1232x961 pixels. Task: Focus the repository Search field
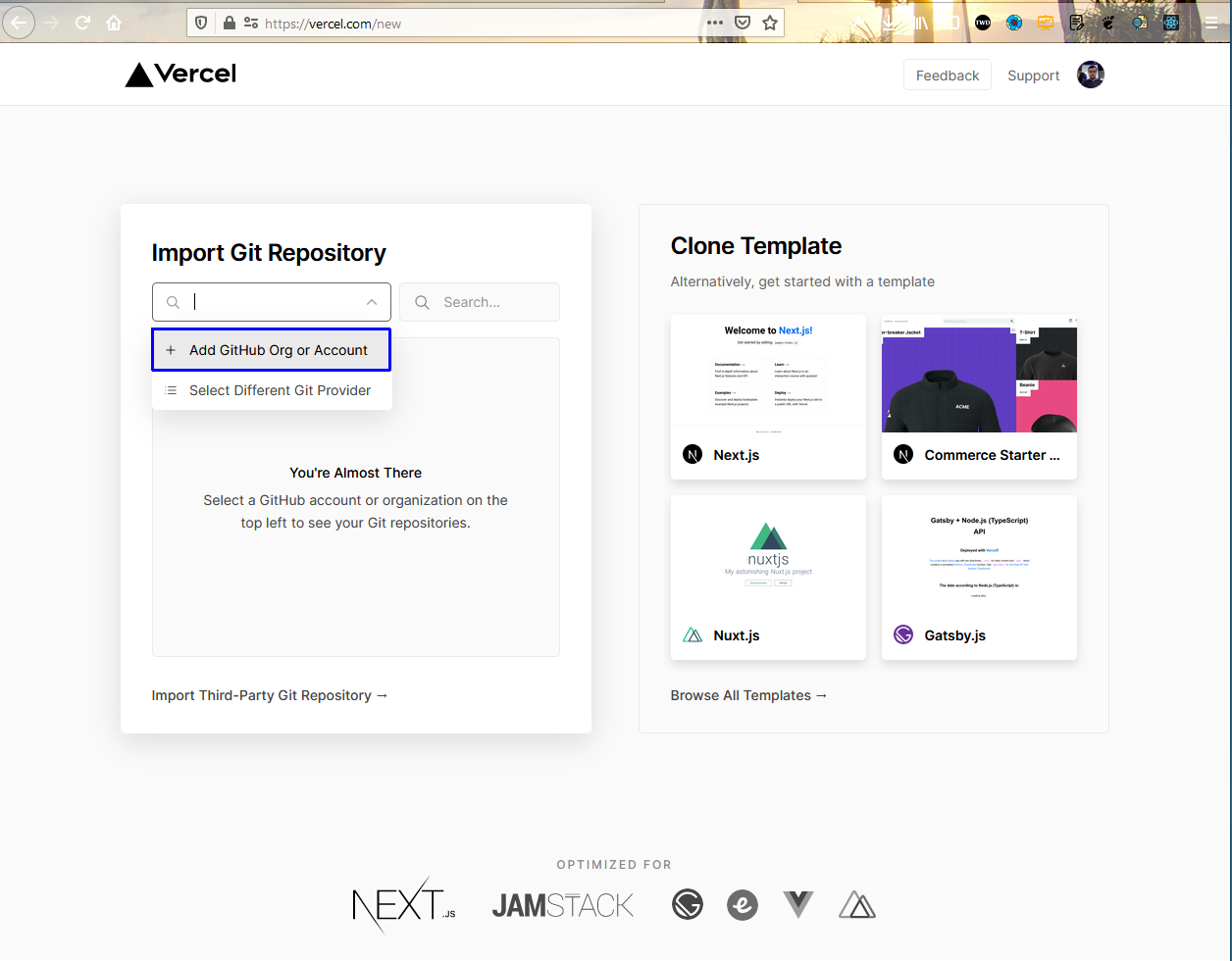pos(480,302)
